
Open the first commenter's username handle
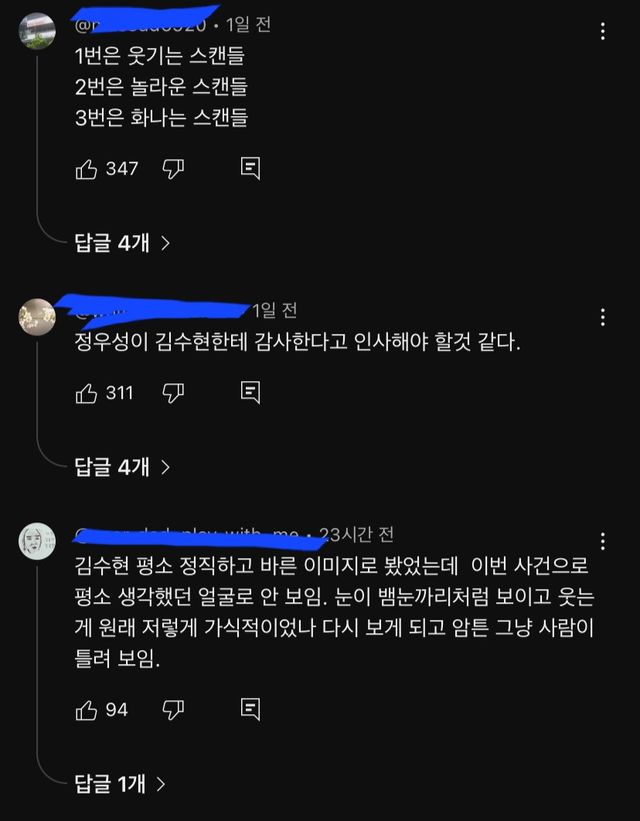pyautogui.click(x=140, y=25)
